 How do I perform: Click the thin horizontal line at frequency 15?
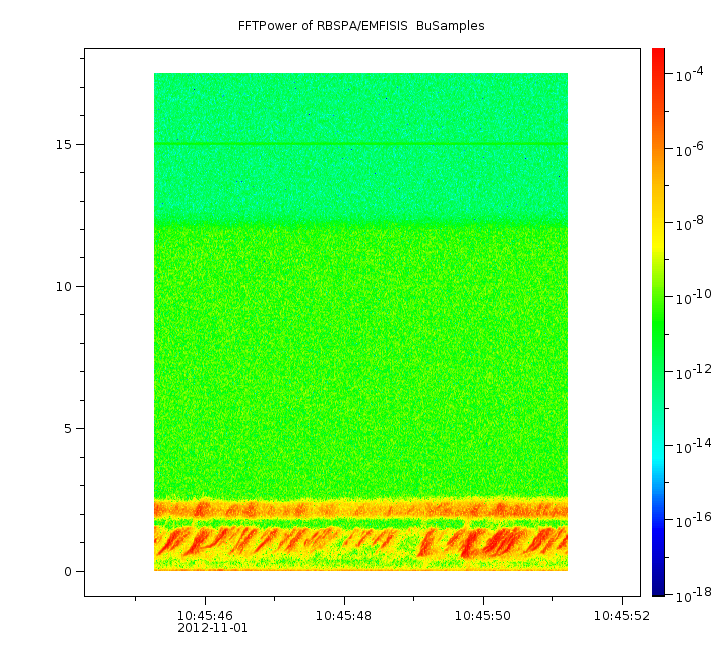coord(360,145)
